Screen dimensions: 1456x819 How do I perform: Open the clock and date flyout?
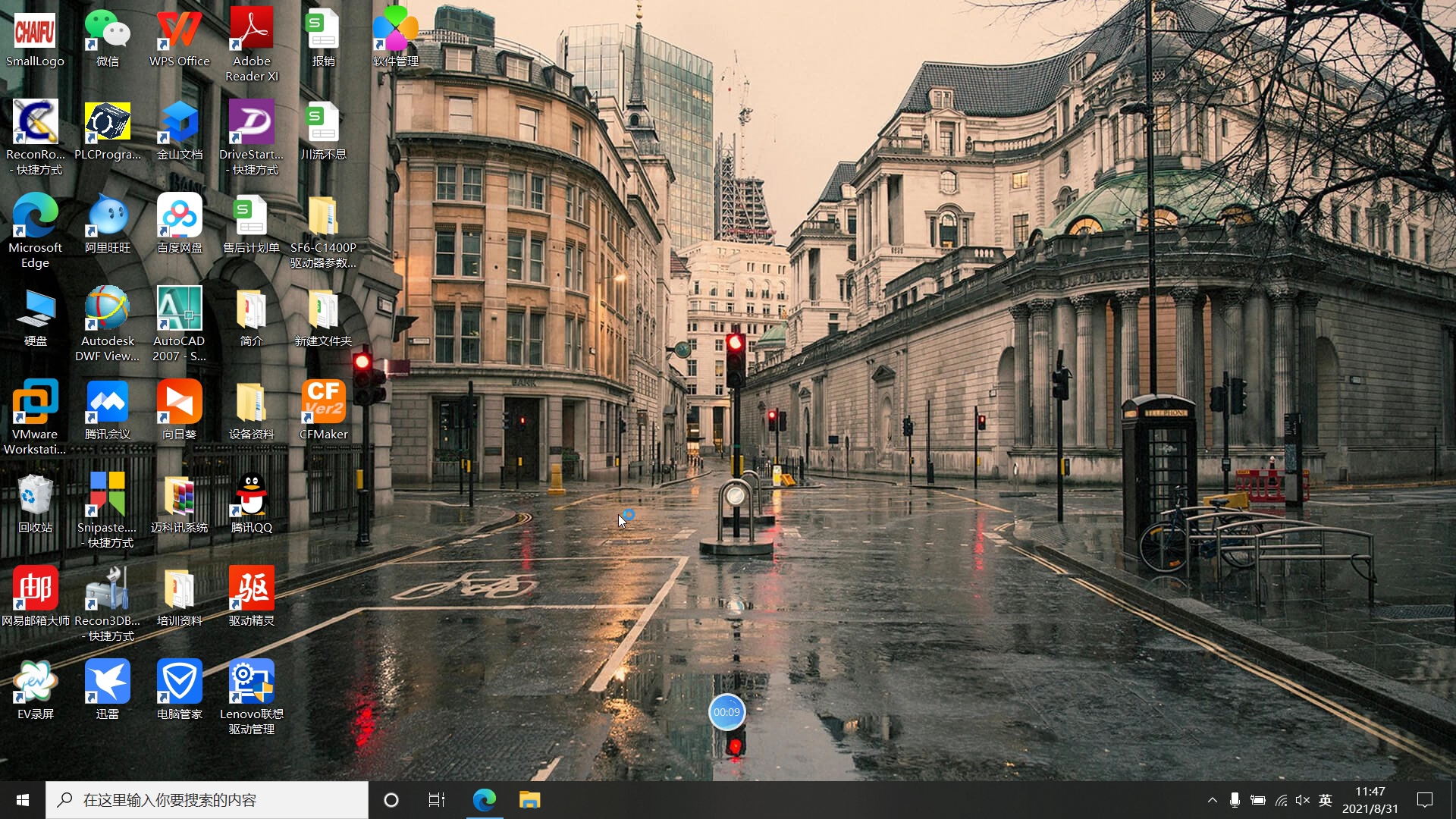coord(1370,800)
